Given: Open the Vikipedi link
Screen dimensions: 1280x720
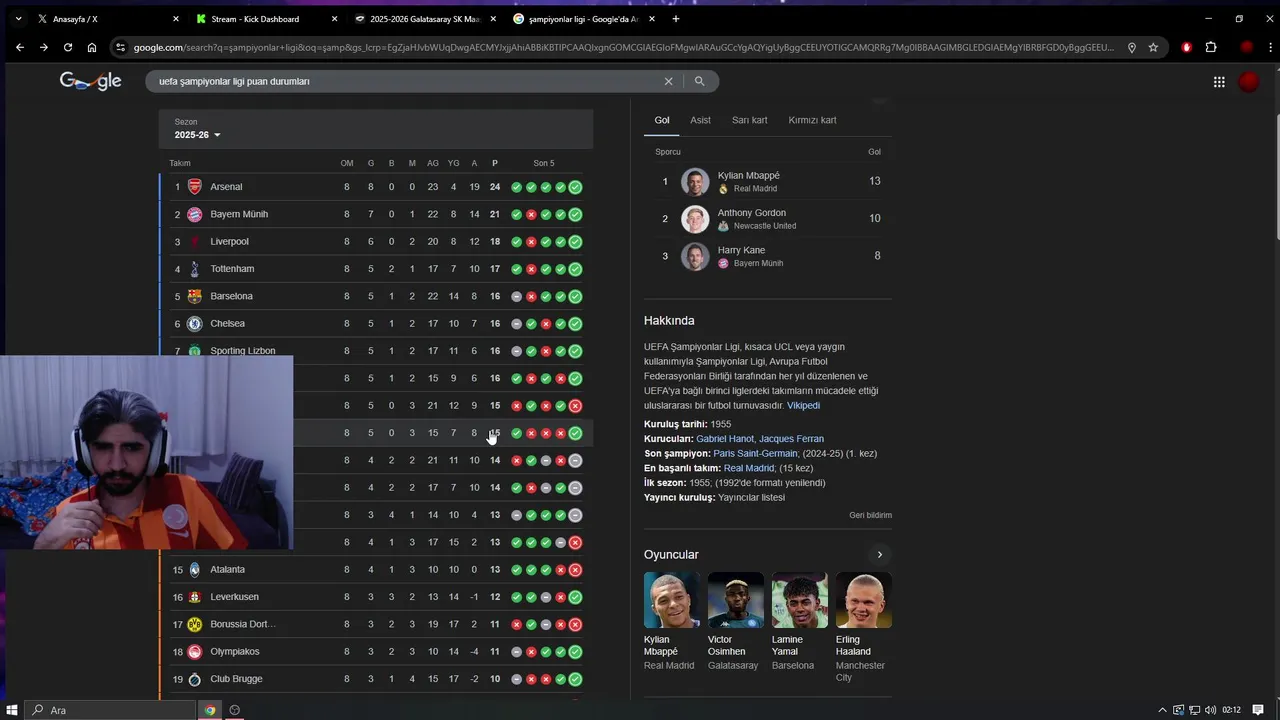Looking at the screenshot, I should point(803,406).
